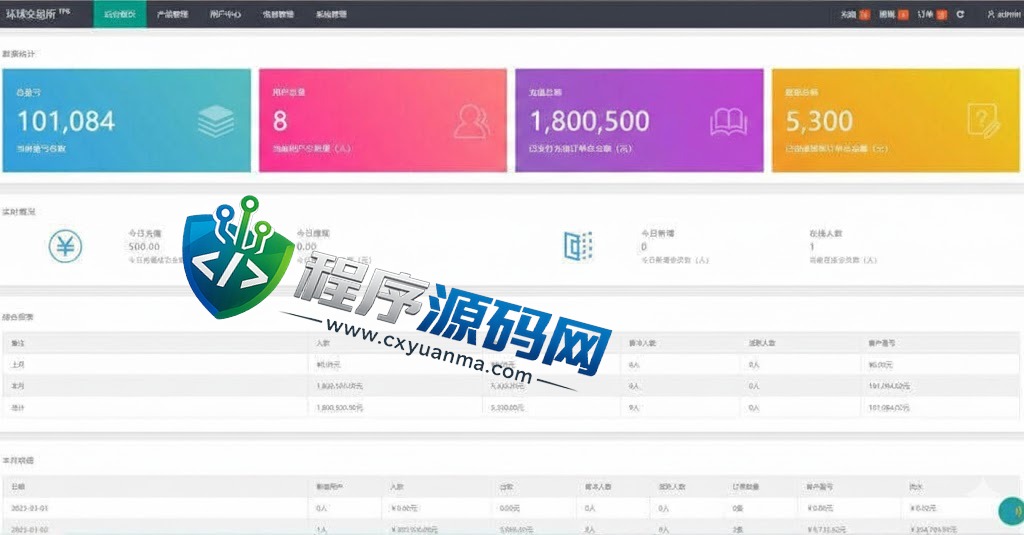
Task: Click the 今日新增 label
Action: pos(657,233)
